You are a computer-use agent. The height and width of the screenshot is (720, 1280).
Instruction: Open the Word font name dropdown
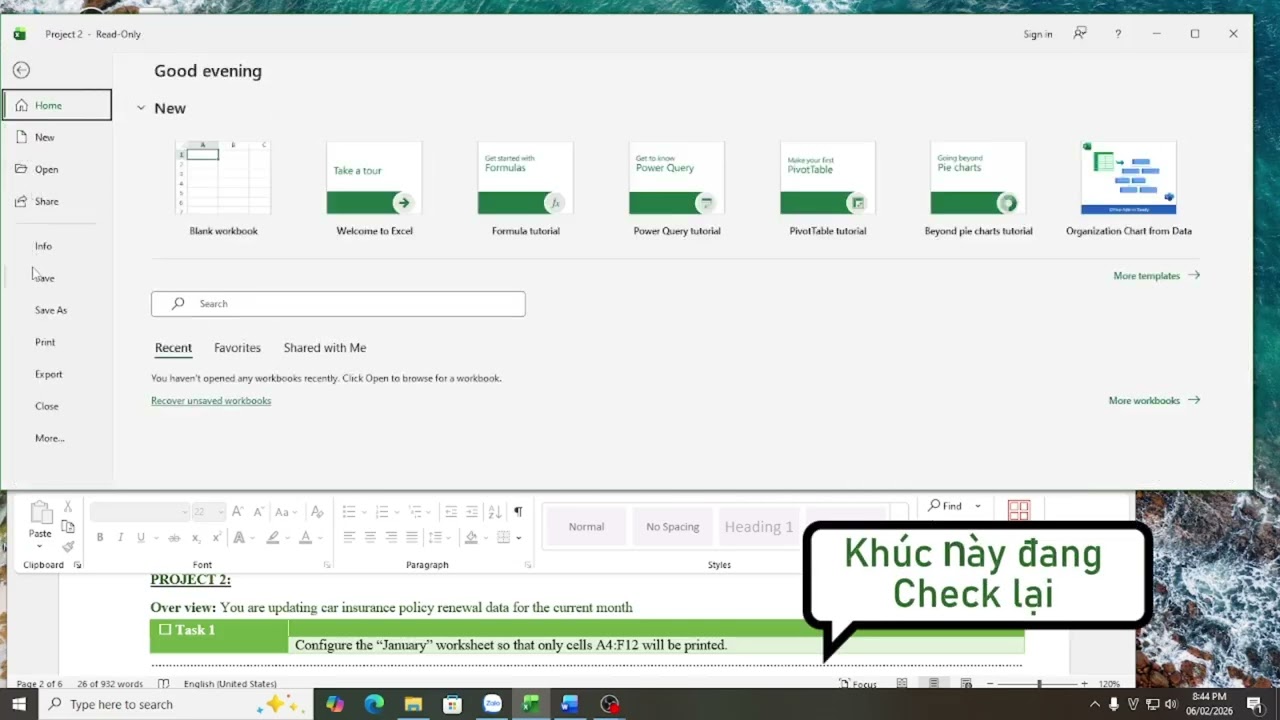tap(184, 512)
